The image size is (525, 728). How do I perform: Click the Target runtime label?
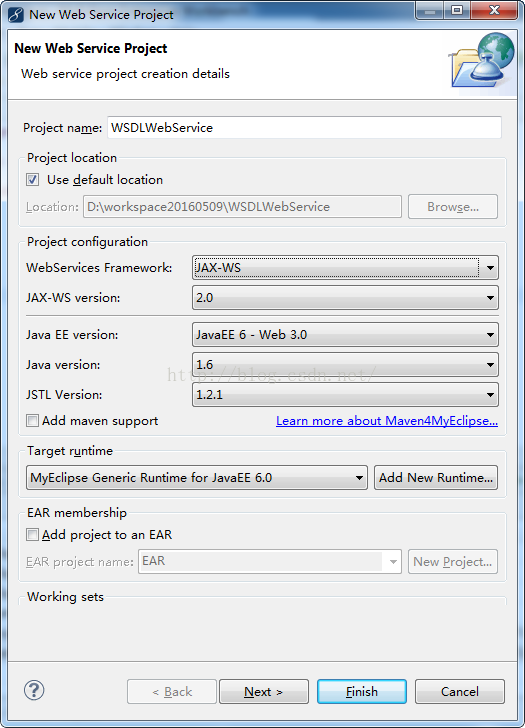click(70, 451)
